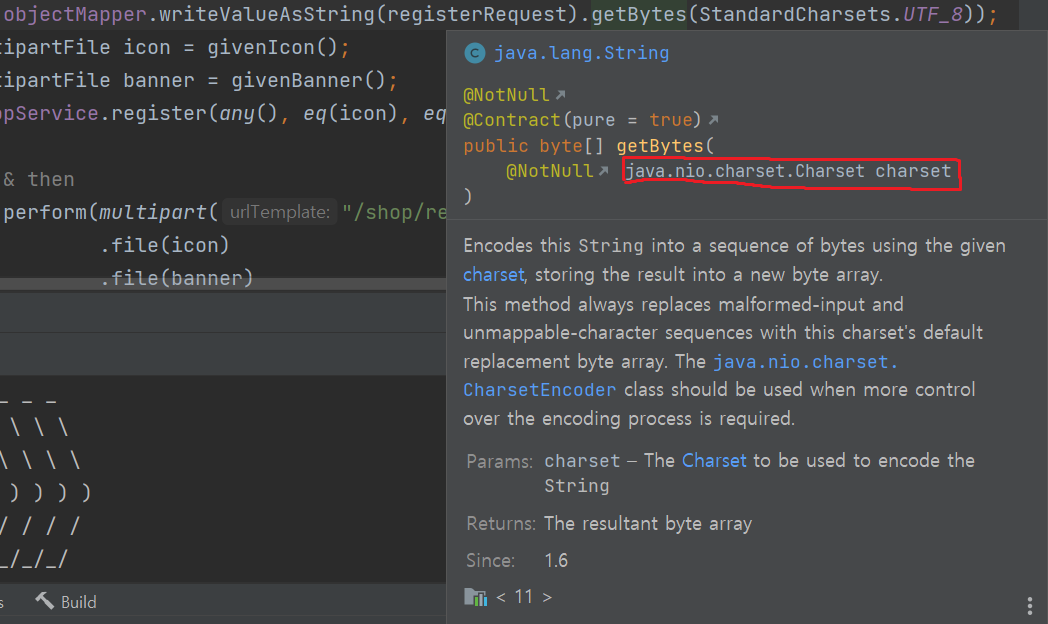Open external arrow beside the parameter @NotNull
This screenshot has width=1048, height=624.
click(604, 171)
